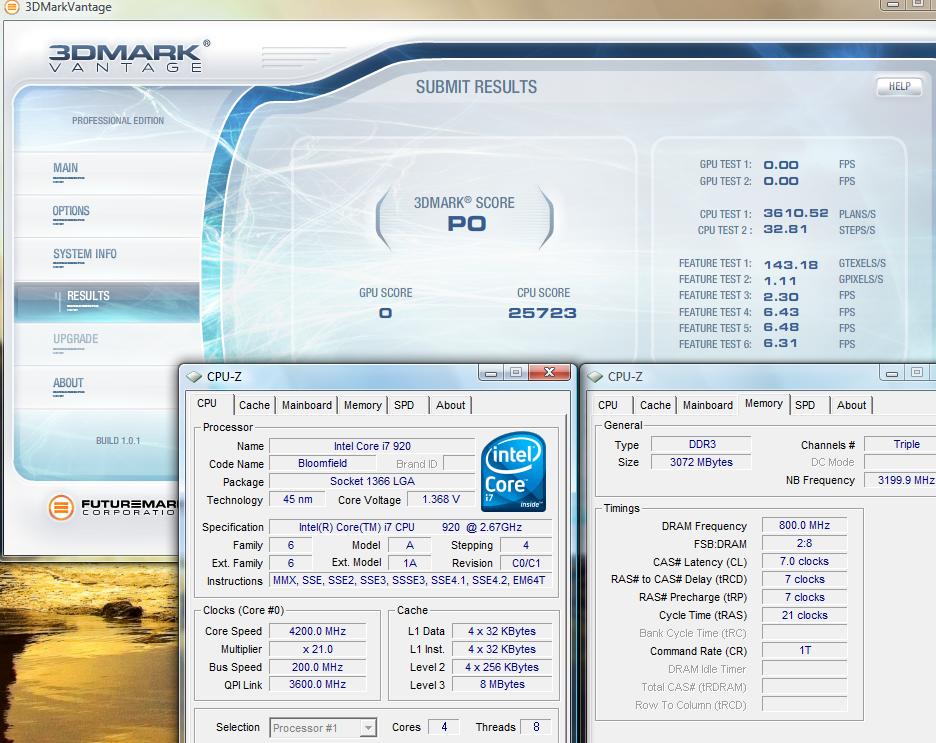Select Memory tab in right CPU-Z window
This screenshot has width=936, height=743.
click(763, 403)
